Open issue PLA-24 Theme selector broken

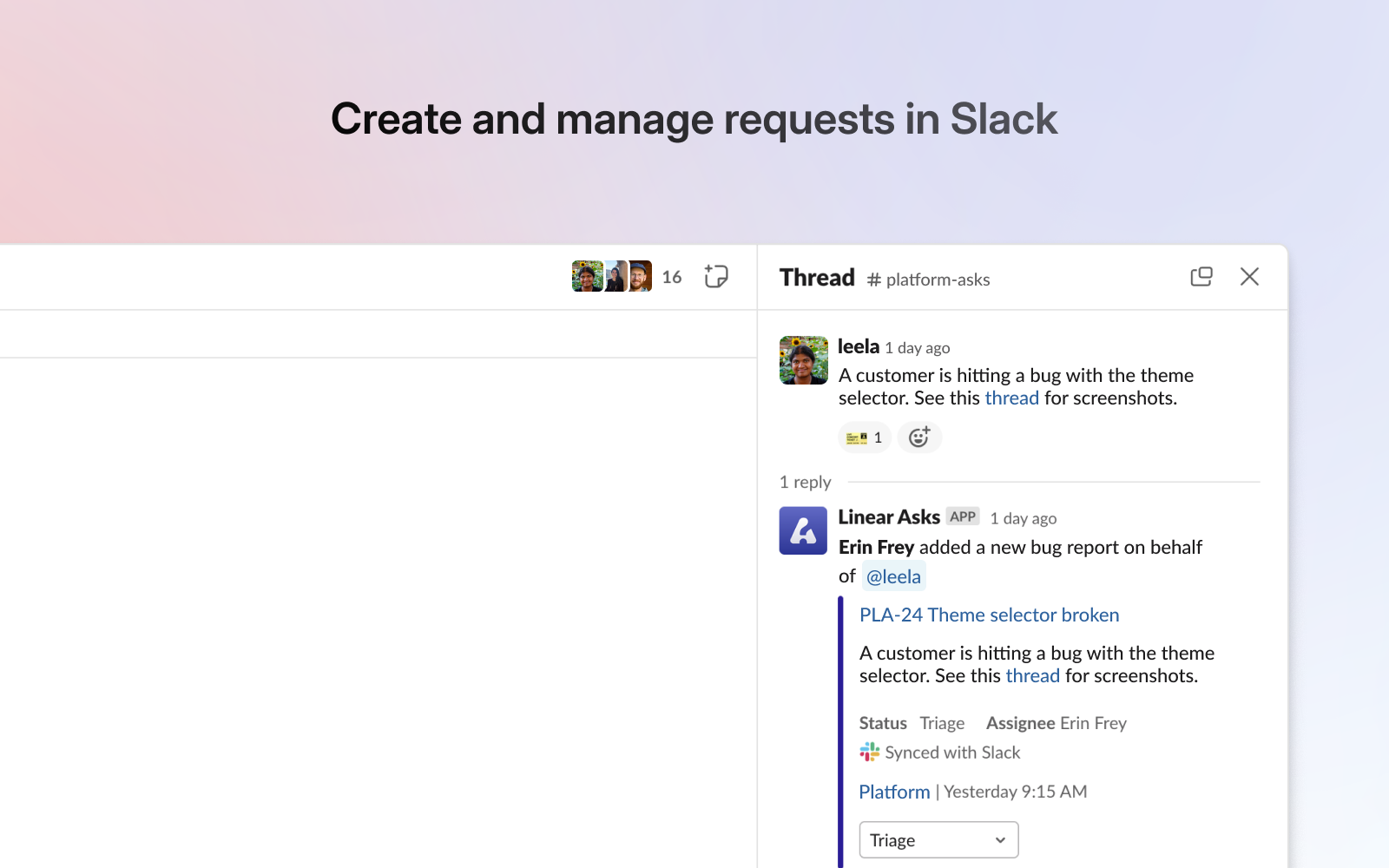pyautogui.click(x=990, y=615)
